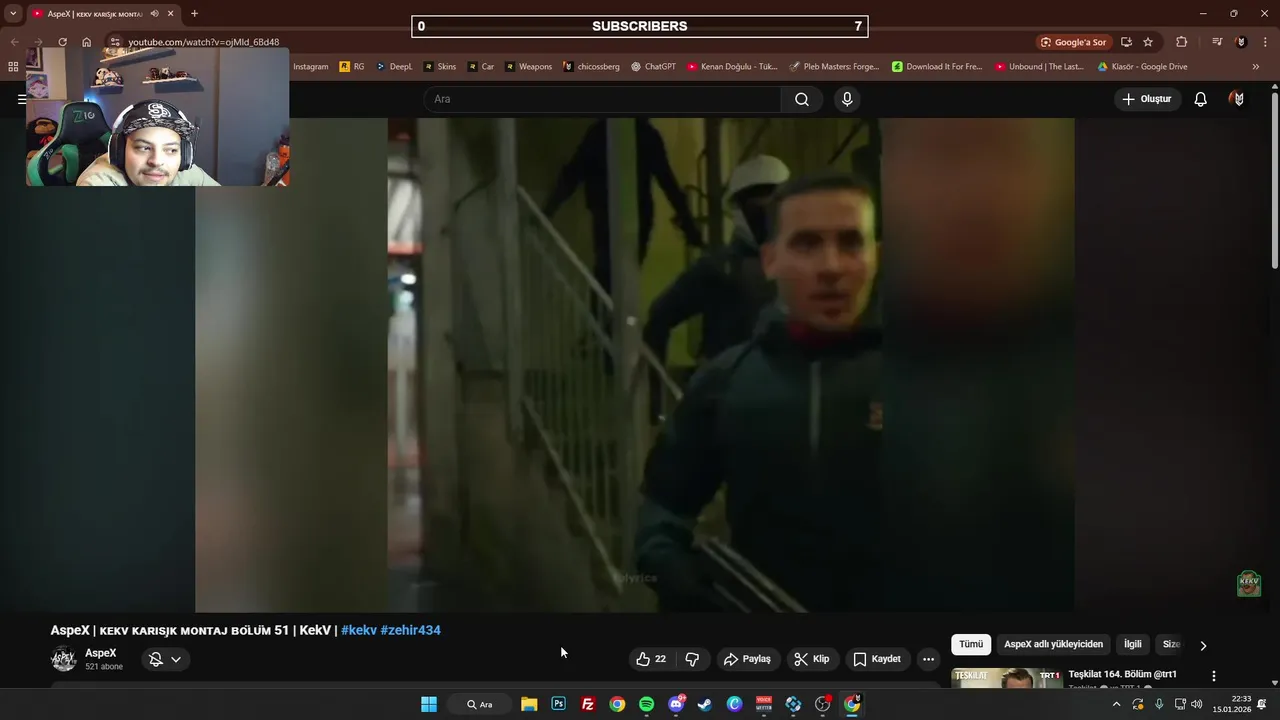Mute the AspeX tab audio icon

(154, 14)
